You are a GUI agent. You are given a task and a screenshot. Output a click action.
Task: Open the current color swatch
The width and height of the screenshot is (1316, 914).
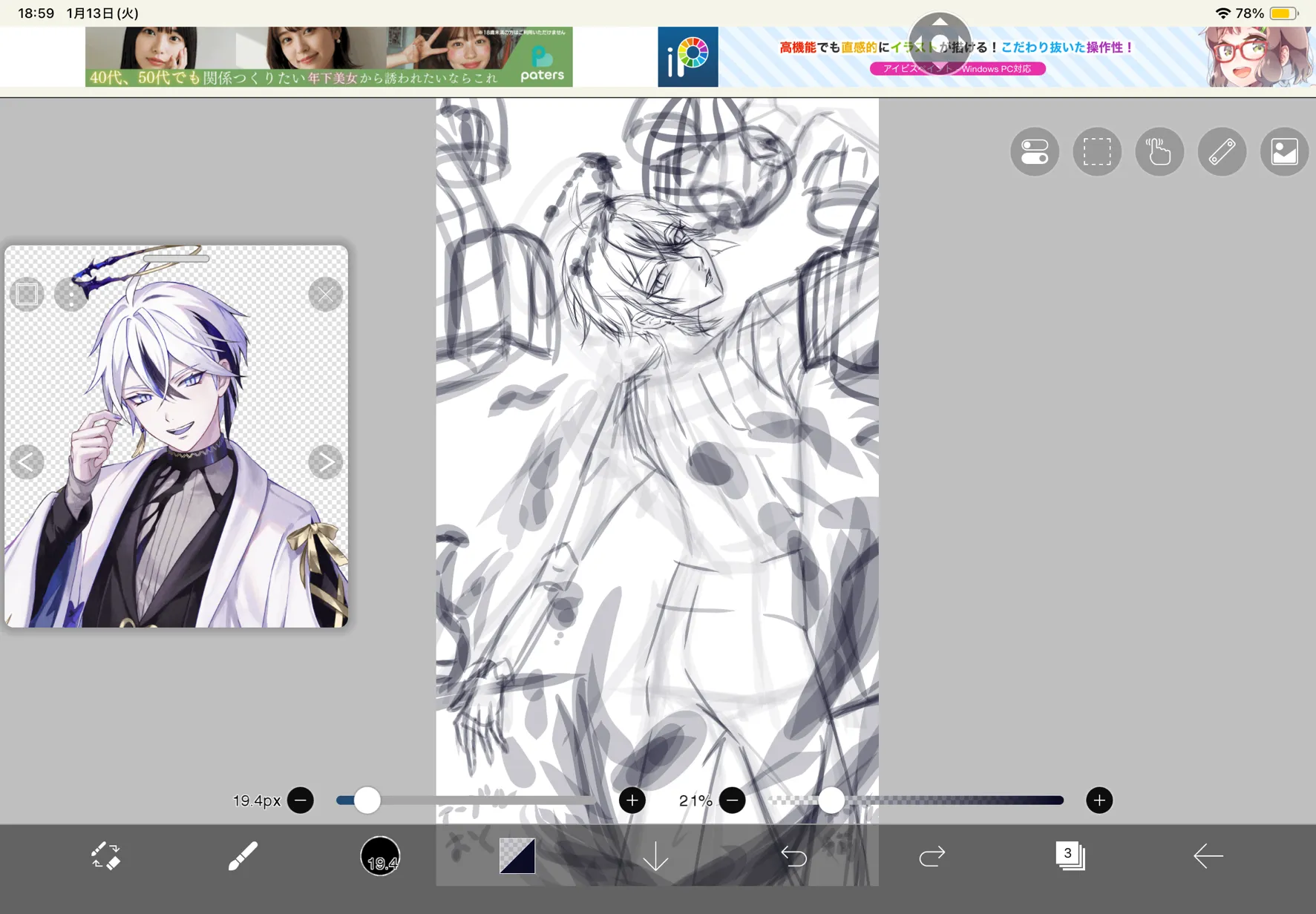(x=517, y=855)
